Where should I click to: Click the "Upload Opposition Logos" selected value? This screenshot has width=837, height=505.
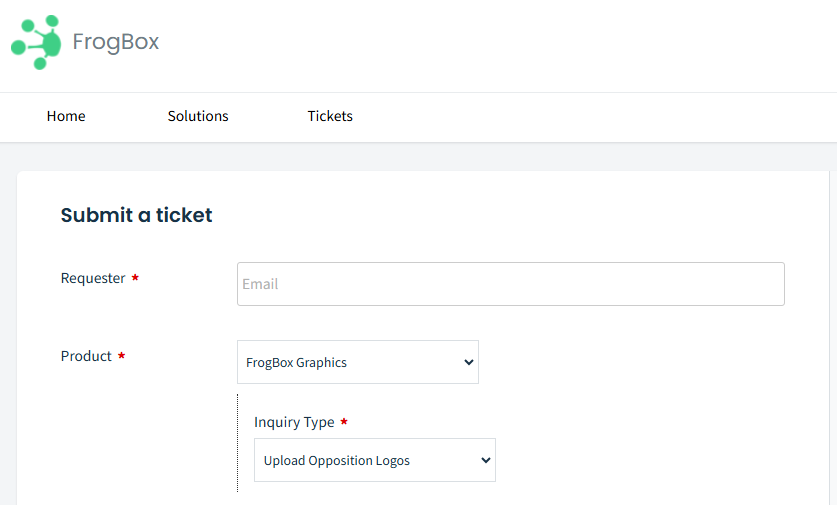[x=337, y=461]
